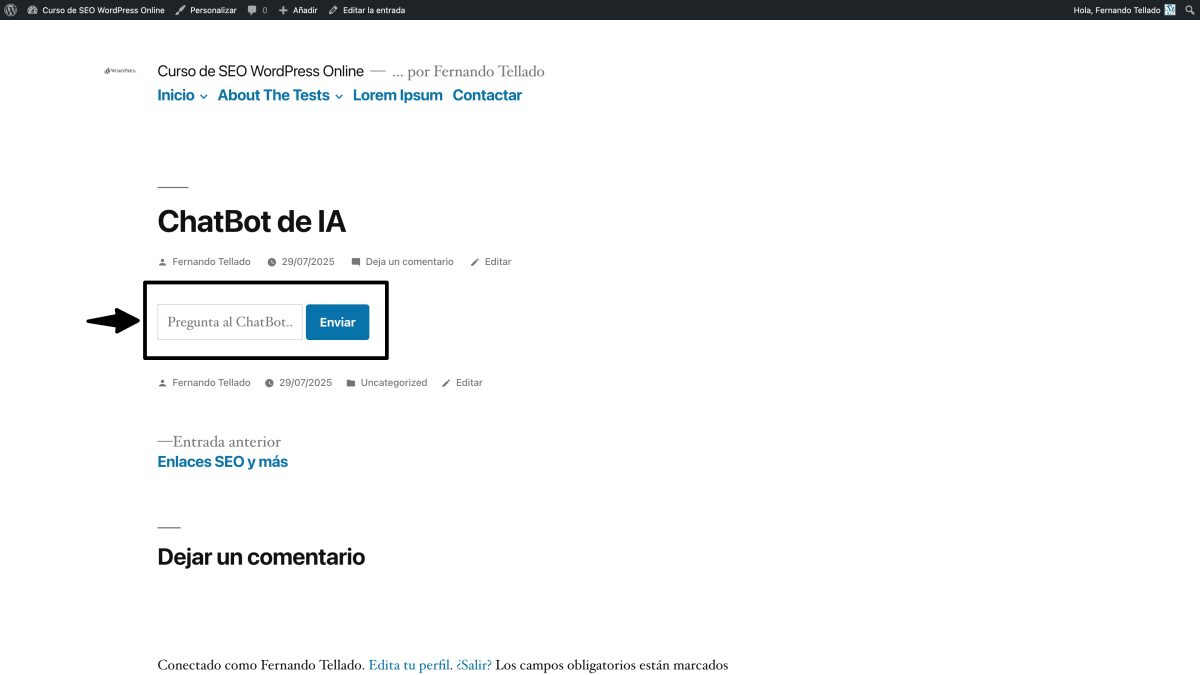Expand the Inicio submenu chevron
Image resolution: width=1200 pixels, height=675 pixels.
(x=203, y=96)
